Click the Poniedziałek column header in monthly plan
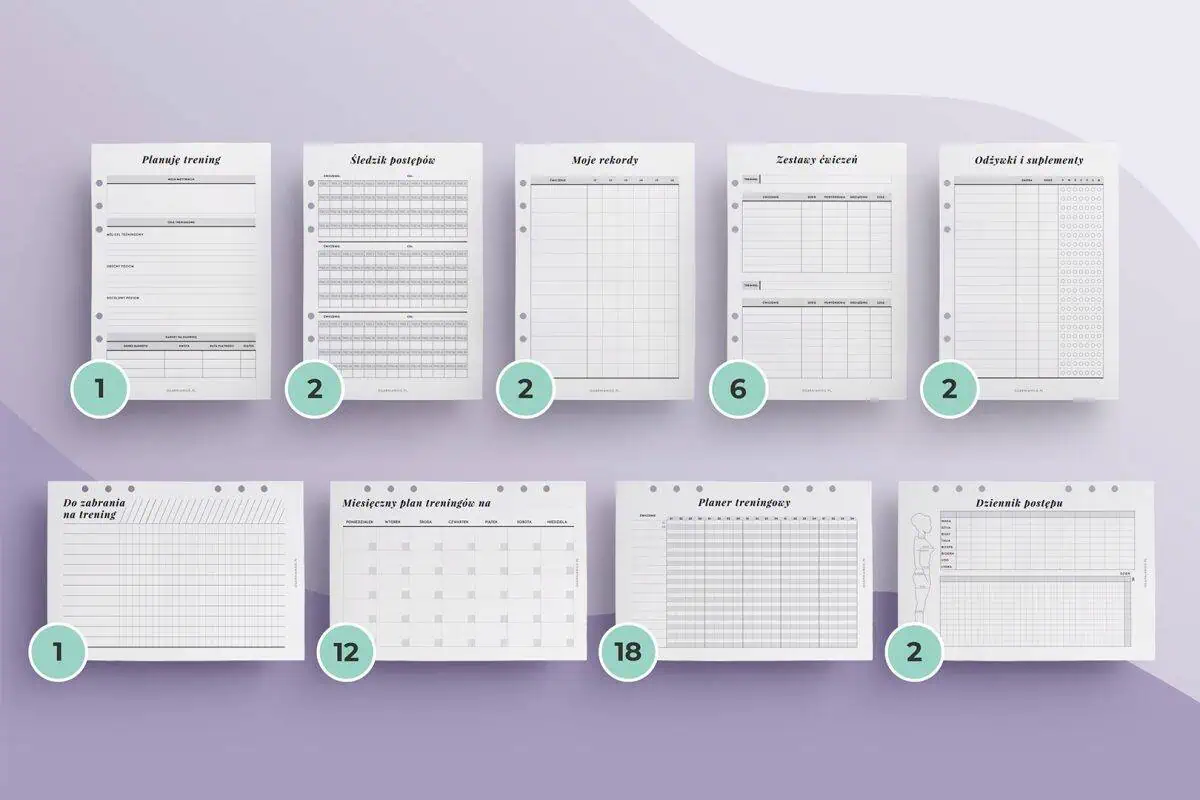Viewport: 1200px width, 800px height. coord(359,522)
